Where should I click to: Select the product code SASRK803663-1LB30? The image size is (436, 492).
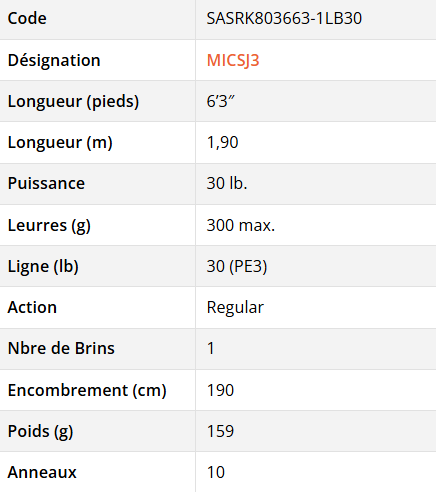tap(284, 18)
